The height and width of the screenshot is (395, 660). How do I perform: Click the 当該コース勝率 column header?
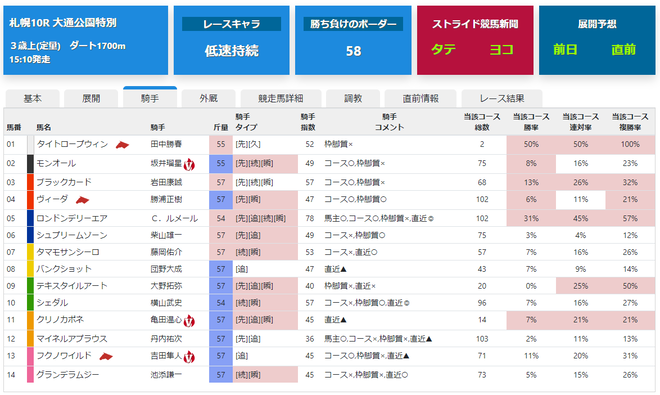[x=531, y=122]
